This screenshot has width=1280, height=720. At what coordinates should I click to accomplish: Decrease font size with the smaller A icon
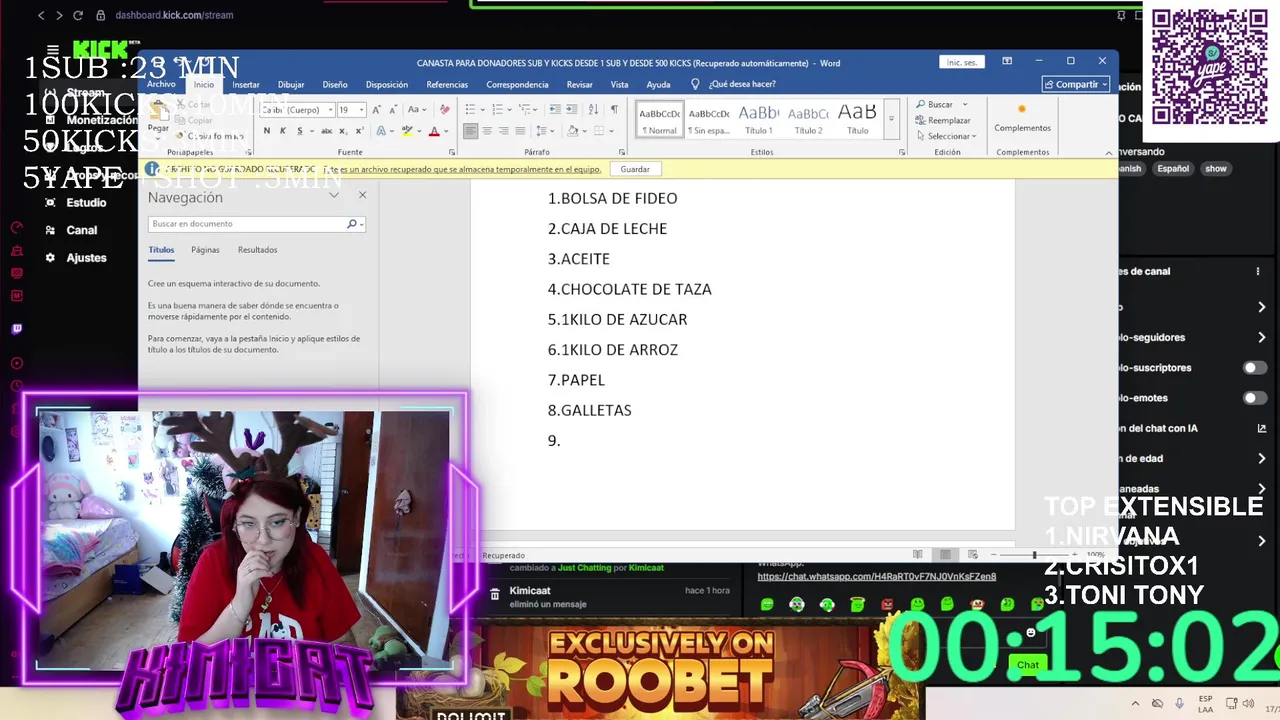pos(391,110)
